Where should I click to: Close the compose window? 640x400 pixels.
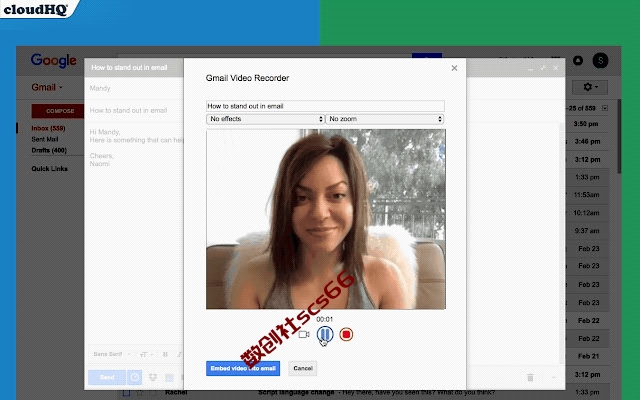pos(556,68)
